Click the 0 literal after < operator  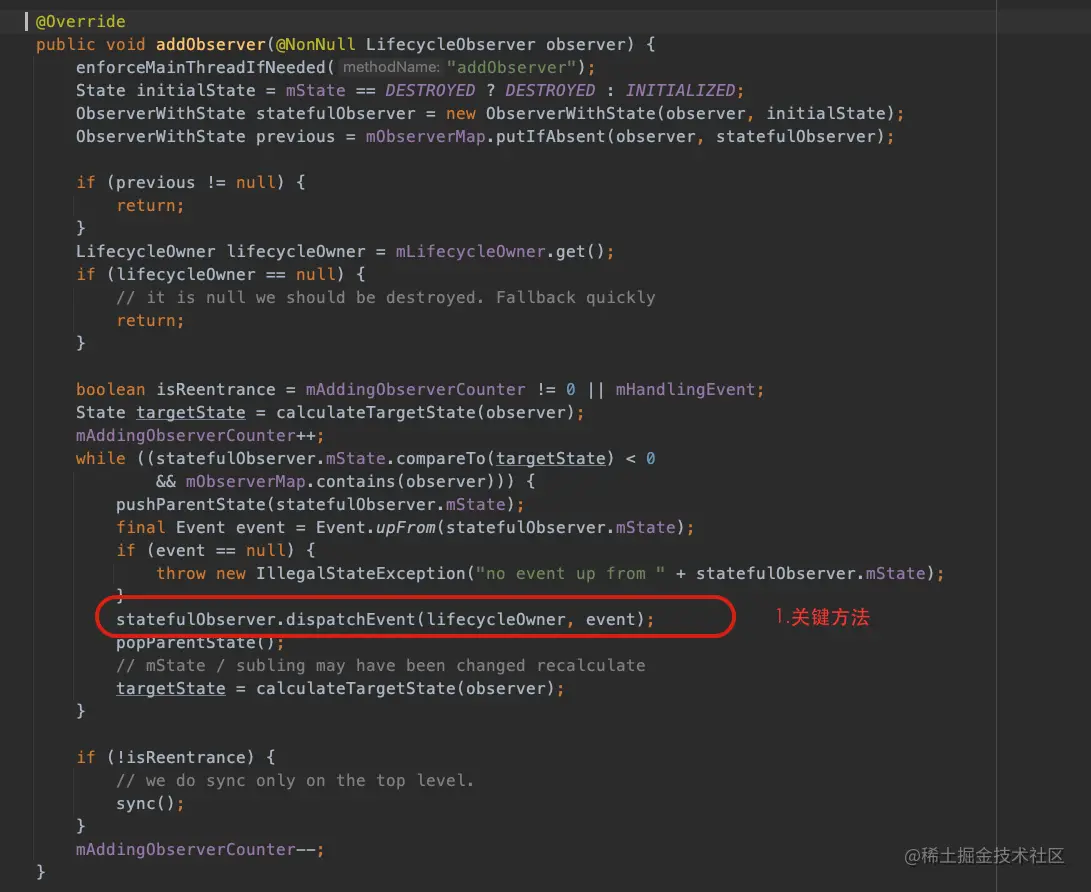pos(651,459)
